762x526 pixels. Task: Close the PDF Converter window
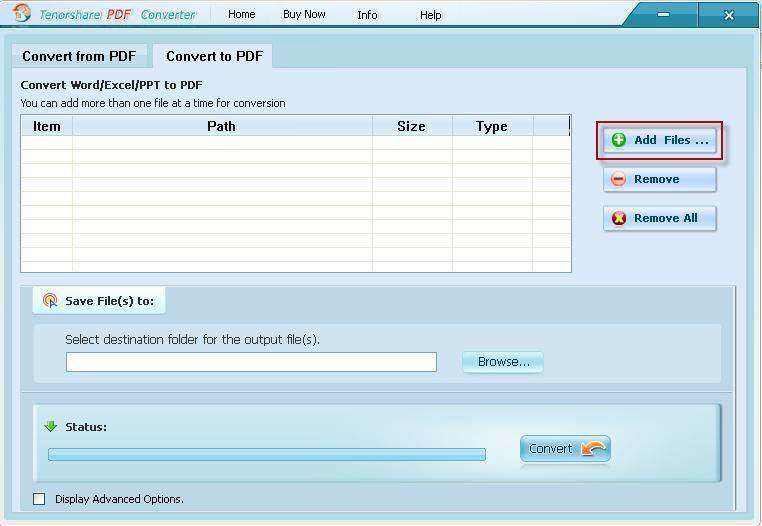pyautogui.click(x=728, y=15)
